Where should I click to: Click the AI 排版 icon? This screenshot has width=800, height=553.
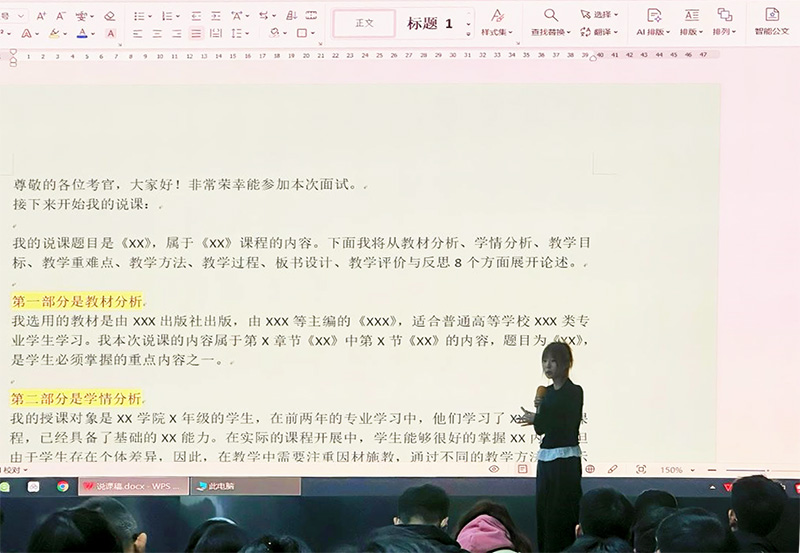(x=654, y=15)
